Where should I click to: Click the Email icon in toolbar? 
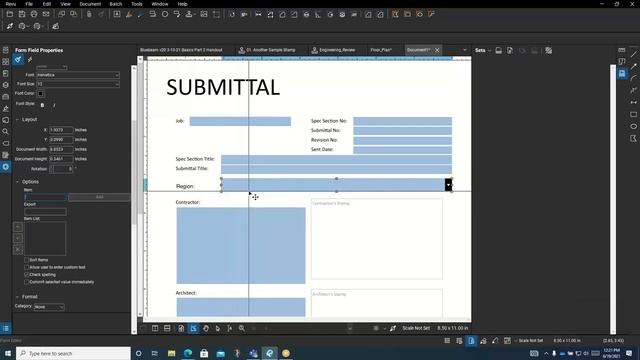tap(46, 14)
